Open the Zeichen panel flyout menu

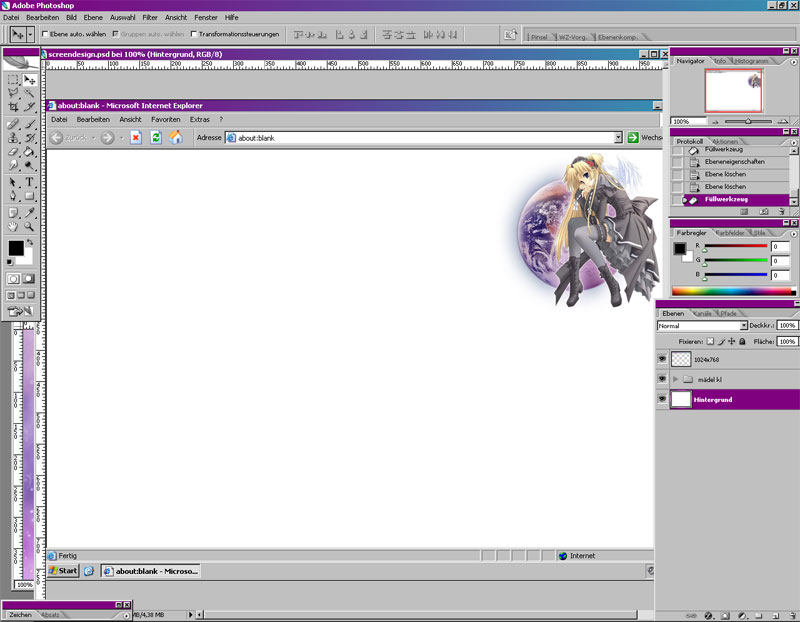pos(126,615)
